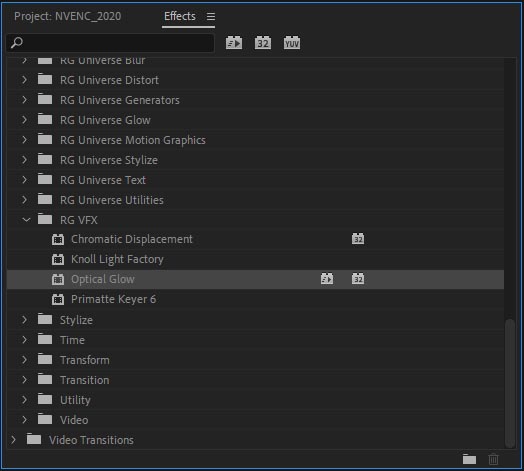524x471 pixels.
Task: Expand the Video Transitions bin
Action: 13,440
